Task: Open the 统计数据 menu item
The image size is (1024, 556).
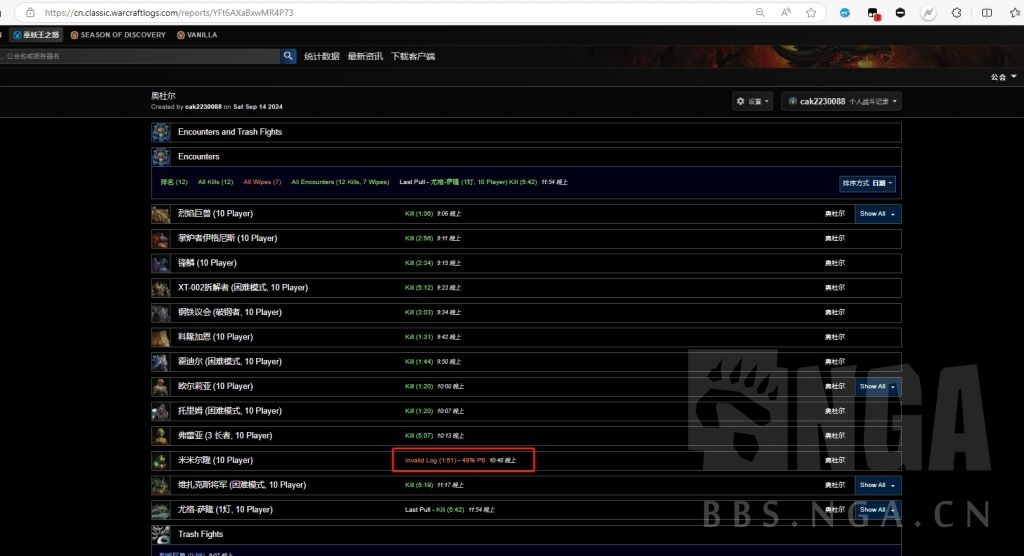Action: [x=321, y=56]
